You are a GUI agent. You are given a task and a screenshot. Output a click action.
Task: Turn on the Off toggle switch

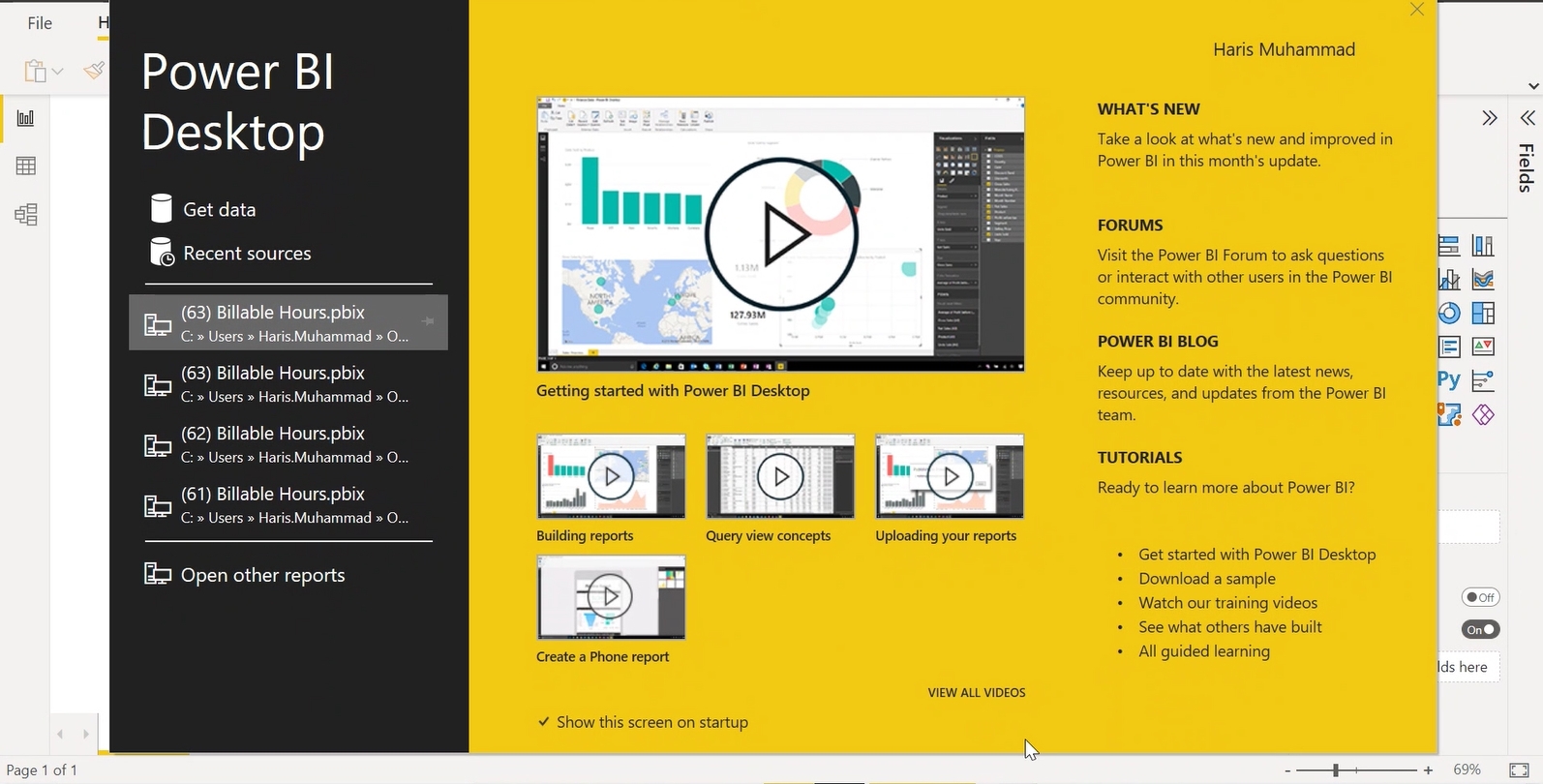pyautogui.click(x=1480, y=597)
